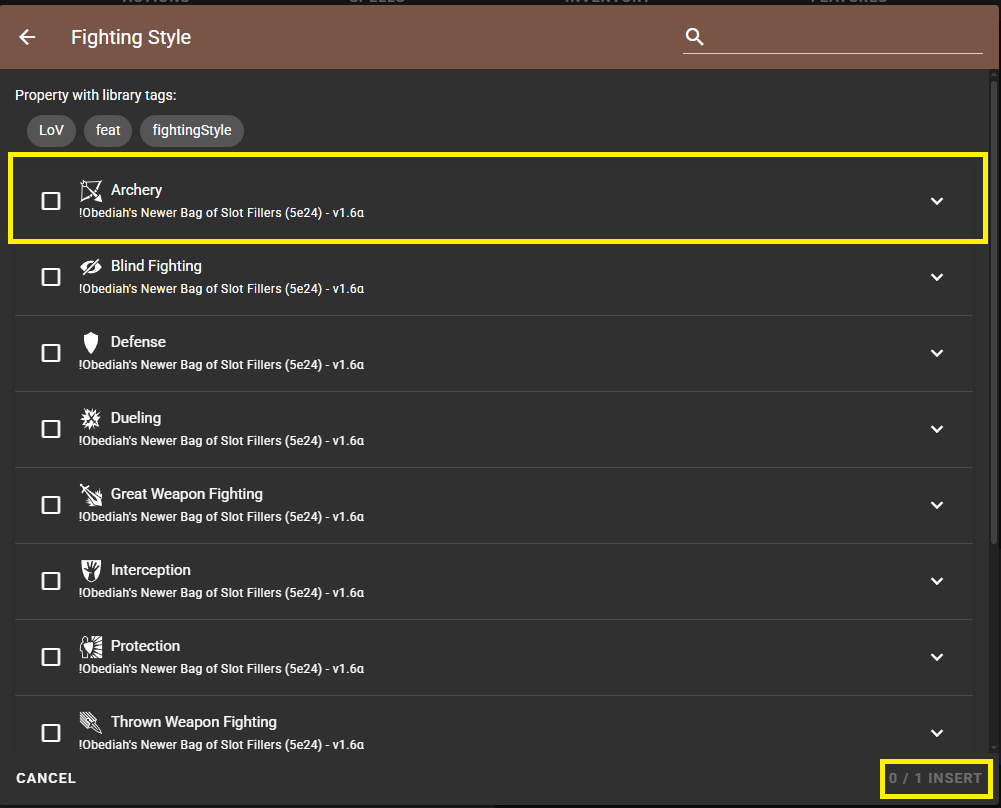The height and width of the screenshot is (808, 1001).
Task: Click the vertical scrollbar of the list
Action: (994, 313)
